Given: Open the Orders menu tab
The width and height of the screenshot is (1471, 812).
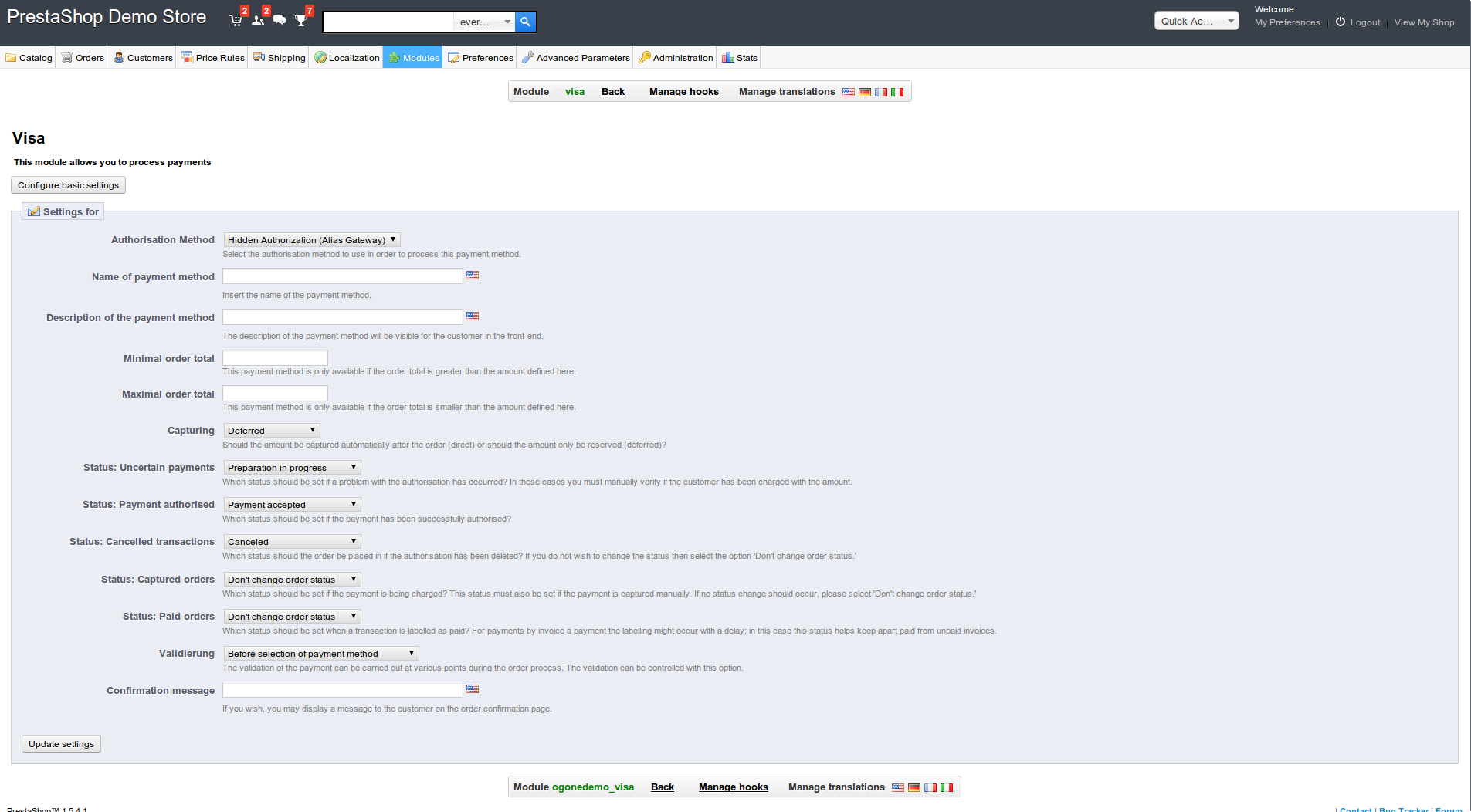Looking at the screenshot, I should tap(83, 58).
